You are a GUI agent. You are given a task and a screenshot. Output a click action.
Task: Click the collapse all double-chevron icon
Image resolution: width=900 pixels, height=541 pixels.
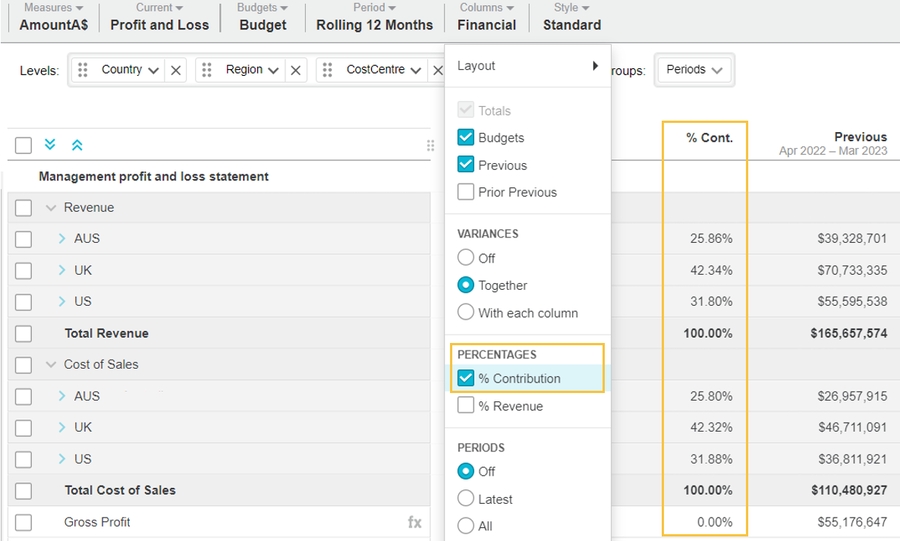[x=77, y=145]
